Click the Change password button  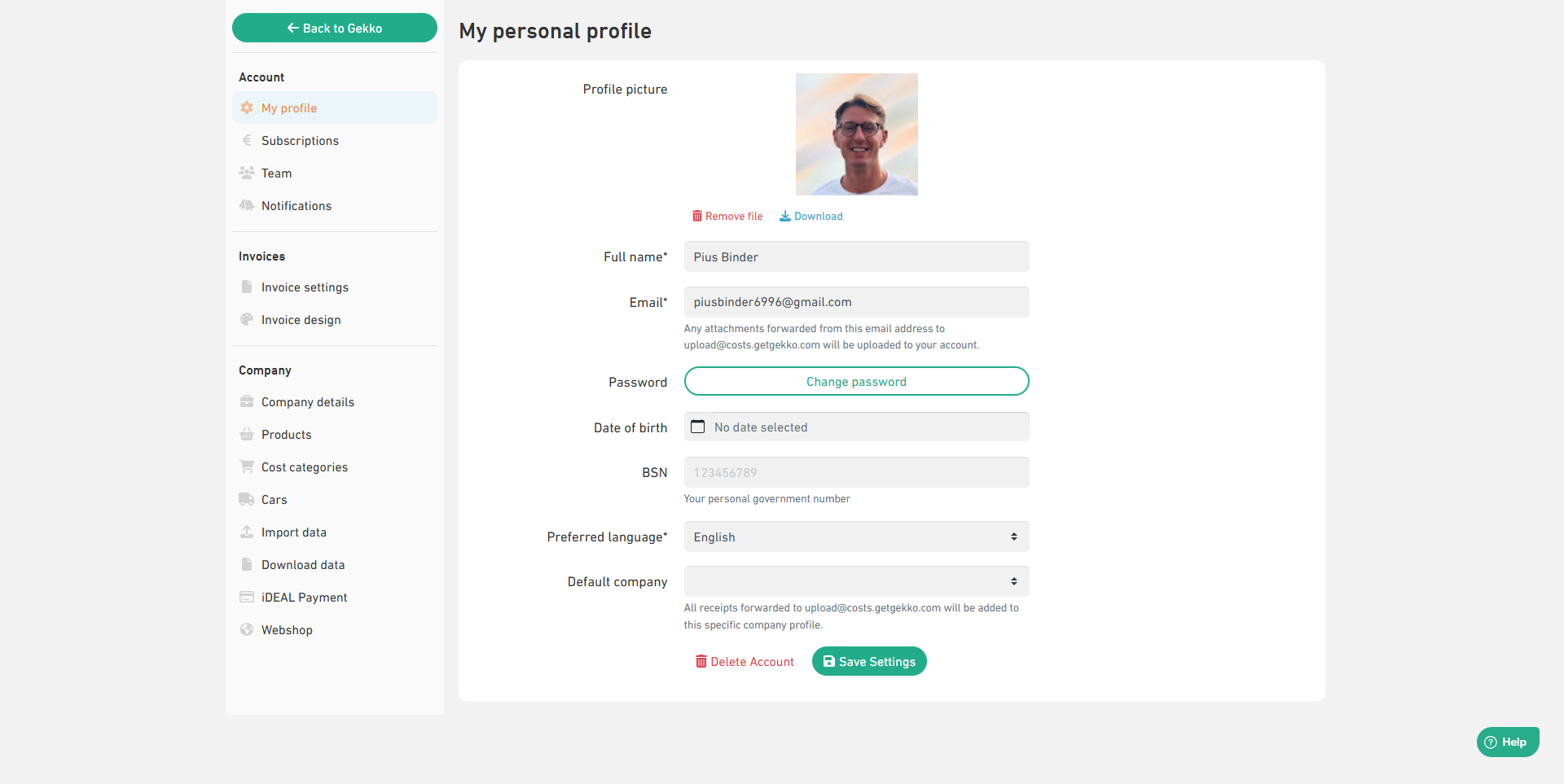click(x=856, y=381)
